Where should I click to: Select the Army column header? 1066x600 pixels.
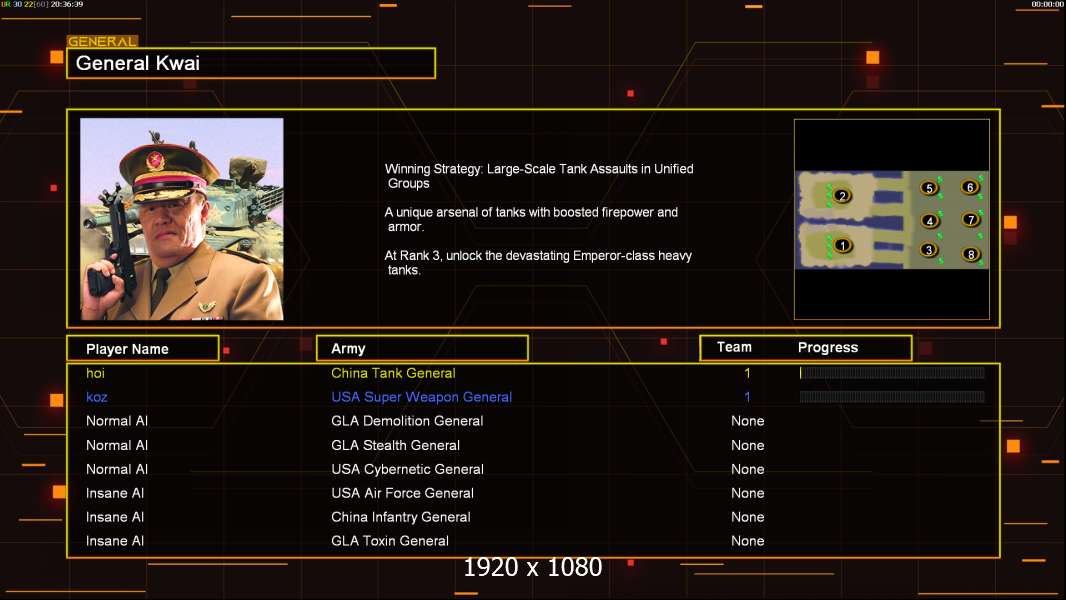(x=422, y=348)
